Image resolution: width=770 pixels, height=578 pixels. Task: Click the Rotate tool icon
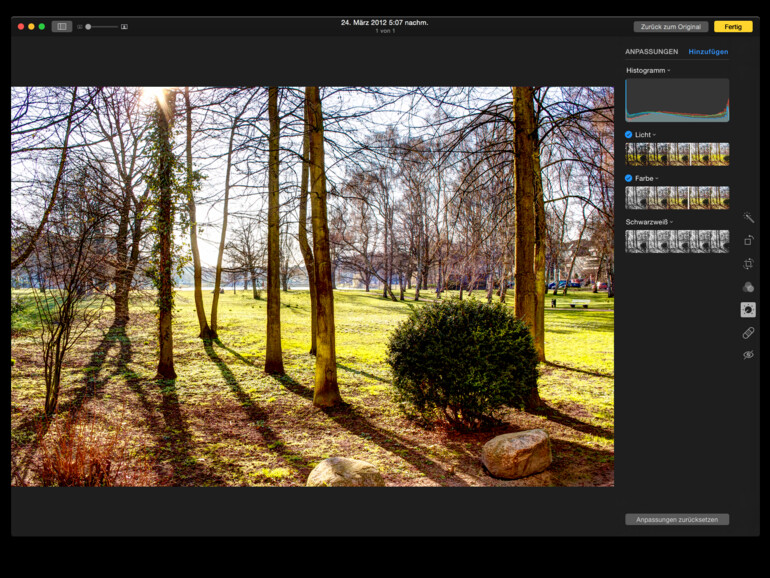pos(748,240)
